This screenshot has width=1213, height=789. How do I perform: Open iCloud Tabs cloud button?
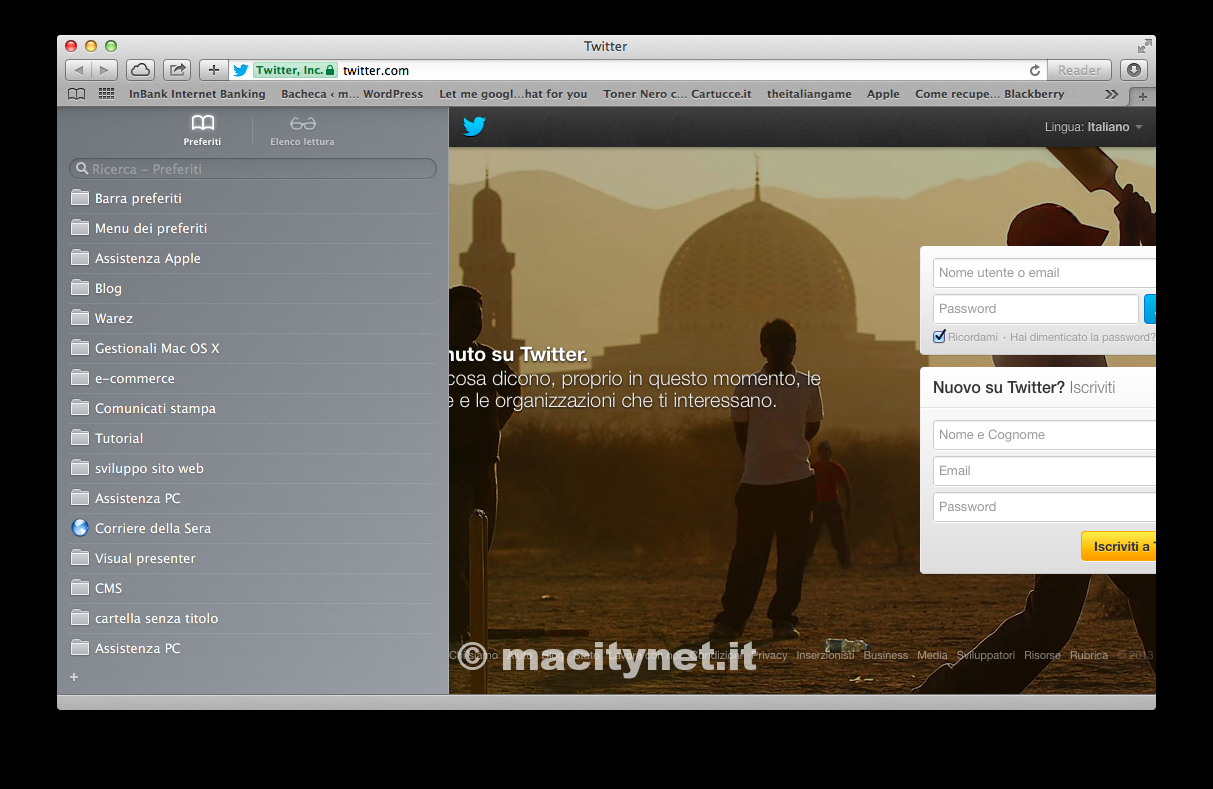140,70
